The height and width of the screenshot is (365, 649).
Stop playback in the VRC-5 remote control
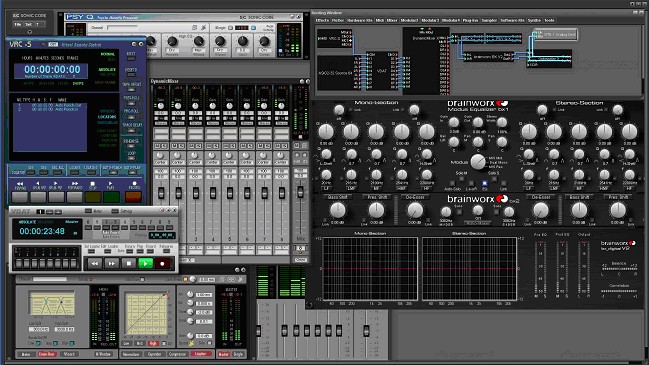[94, 197]
